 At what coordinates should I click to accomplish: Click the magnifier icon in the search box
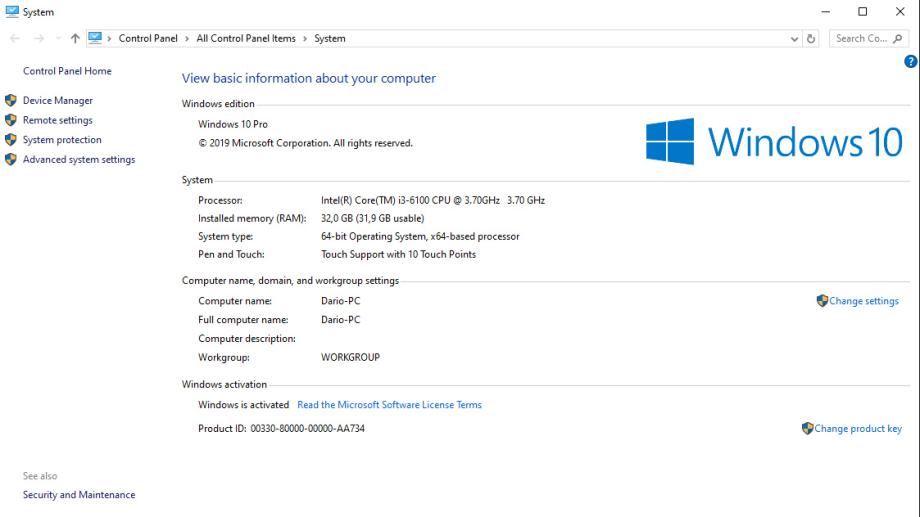[898, 39]
